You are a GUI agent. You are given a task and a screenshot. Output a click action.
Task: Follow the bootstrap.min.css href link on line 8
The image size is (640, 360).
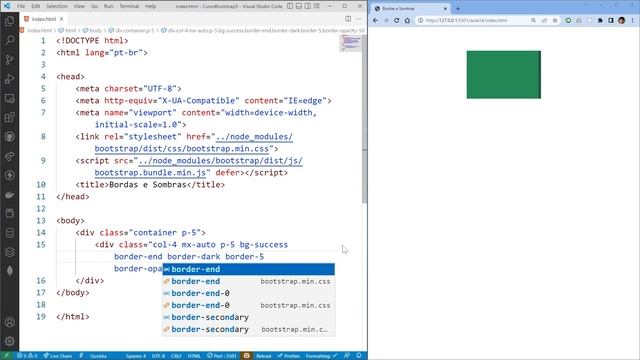[194, 142]
